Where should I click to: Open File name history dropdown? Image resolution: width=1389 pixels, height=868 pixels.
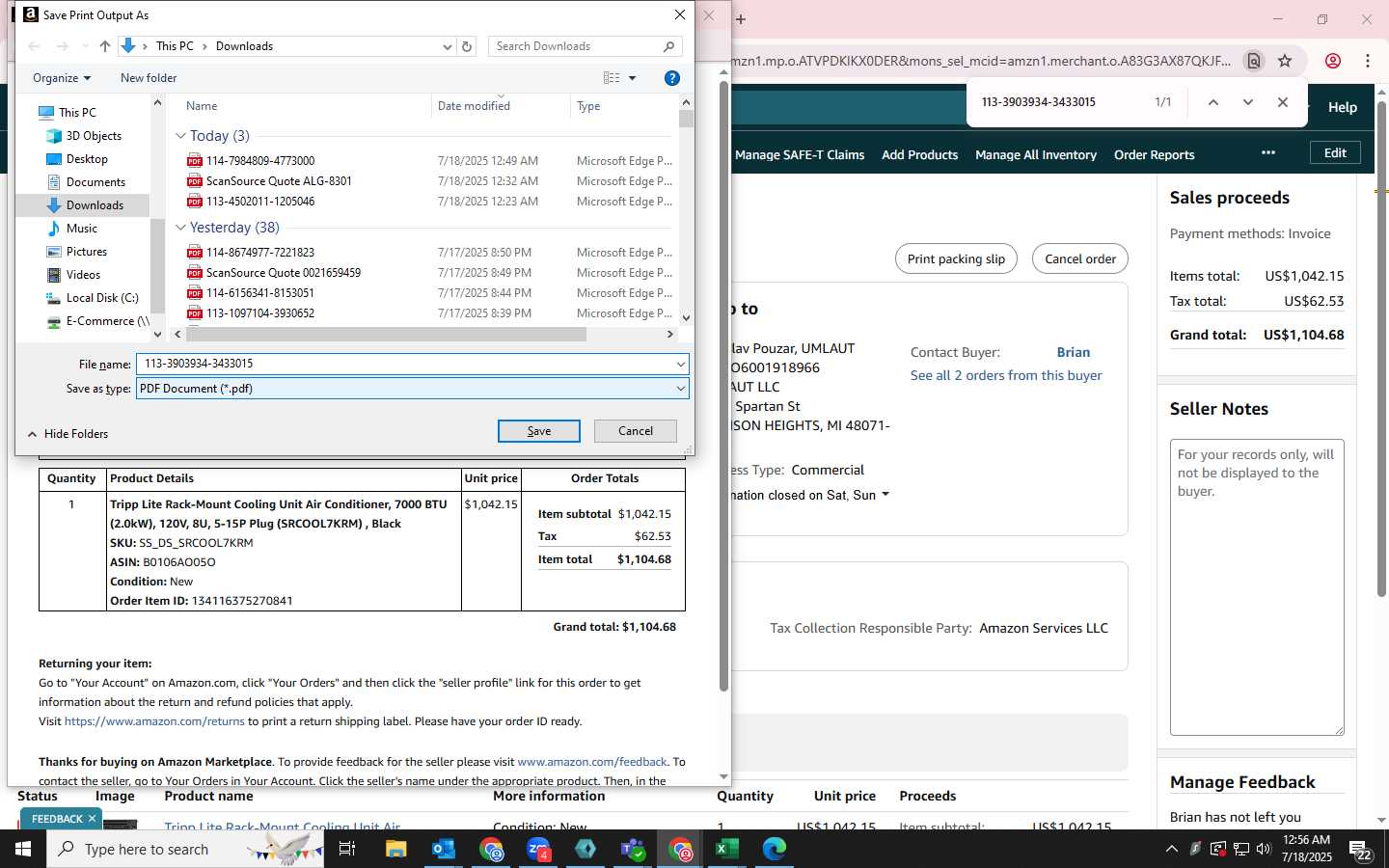click(x=680, y=365)
